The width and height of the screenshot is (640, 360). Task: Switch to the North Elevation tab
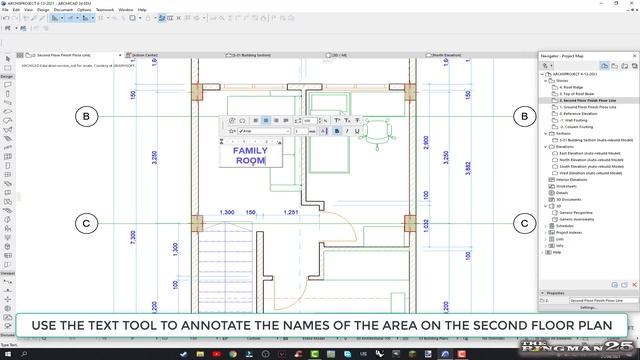coord(443,55)
